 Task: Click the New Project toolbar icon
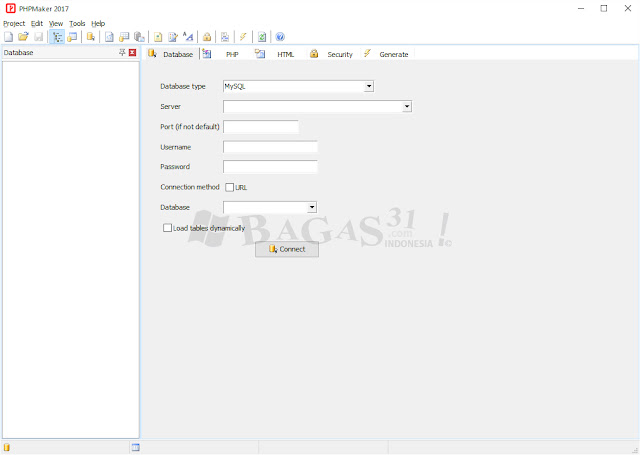(x=9, y=37)
